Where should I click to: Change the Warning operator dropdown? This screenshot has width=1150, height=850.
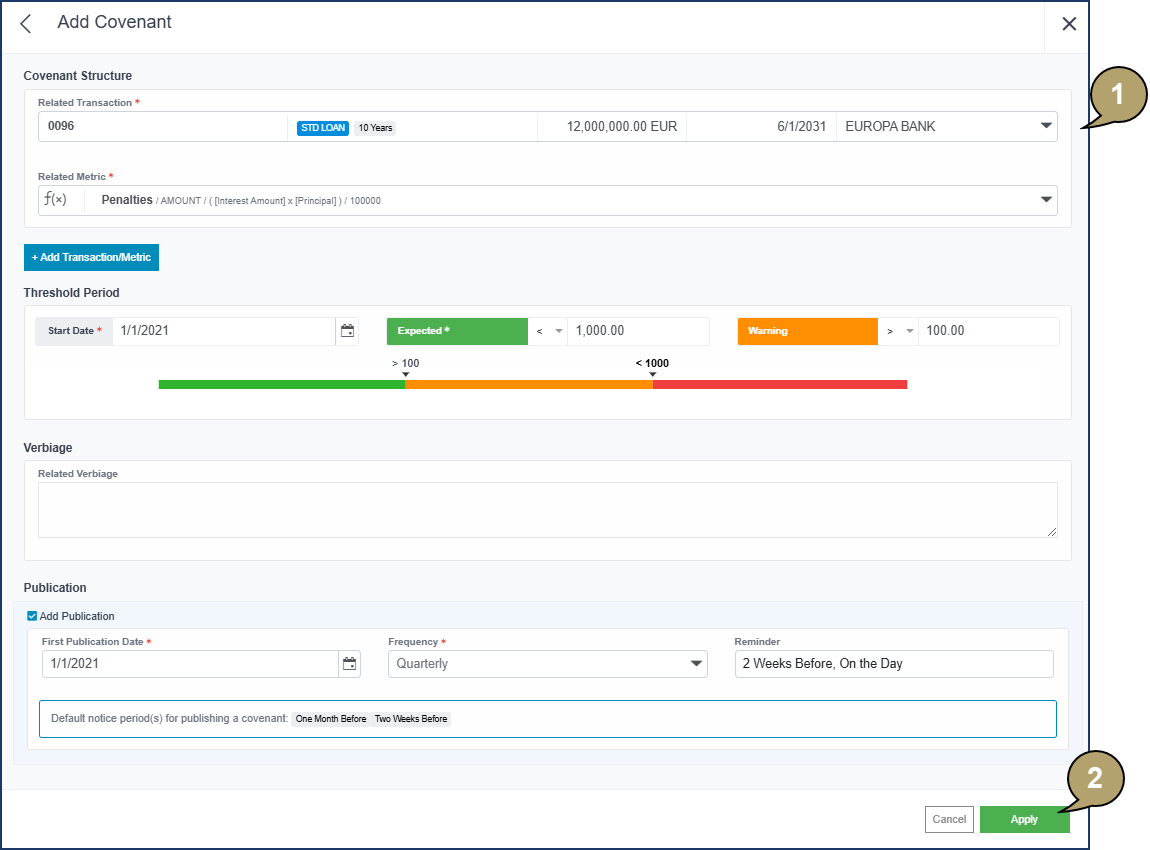(x=898, y=331)
